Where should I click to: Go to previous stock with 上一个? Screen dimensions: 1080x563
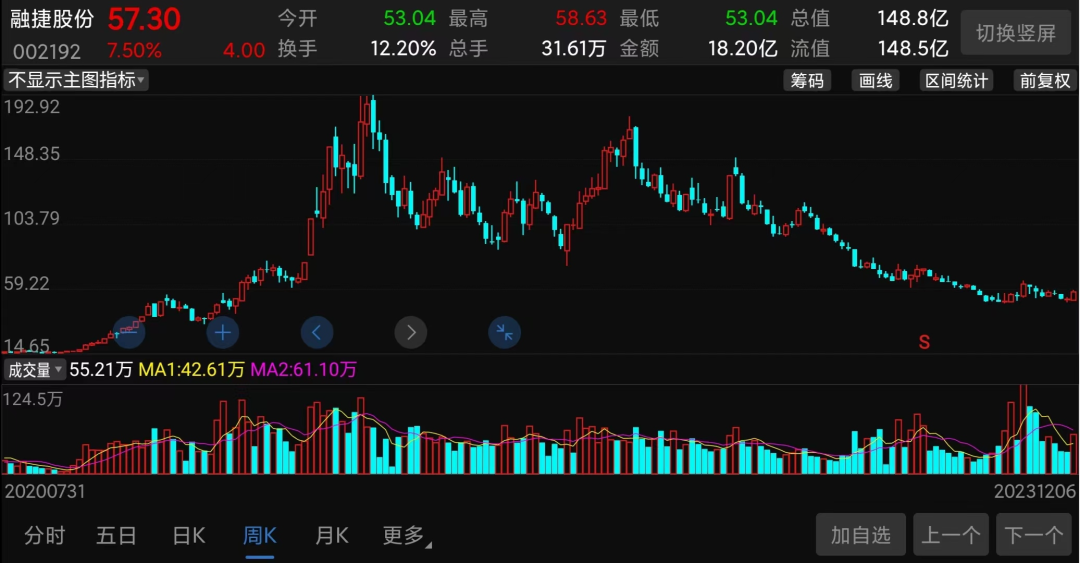(951, 535)
